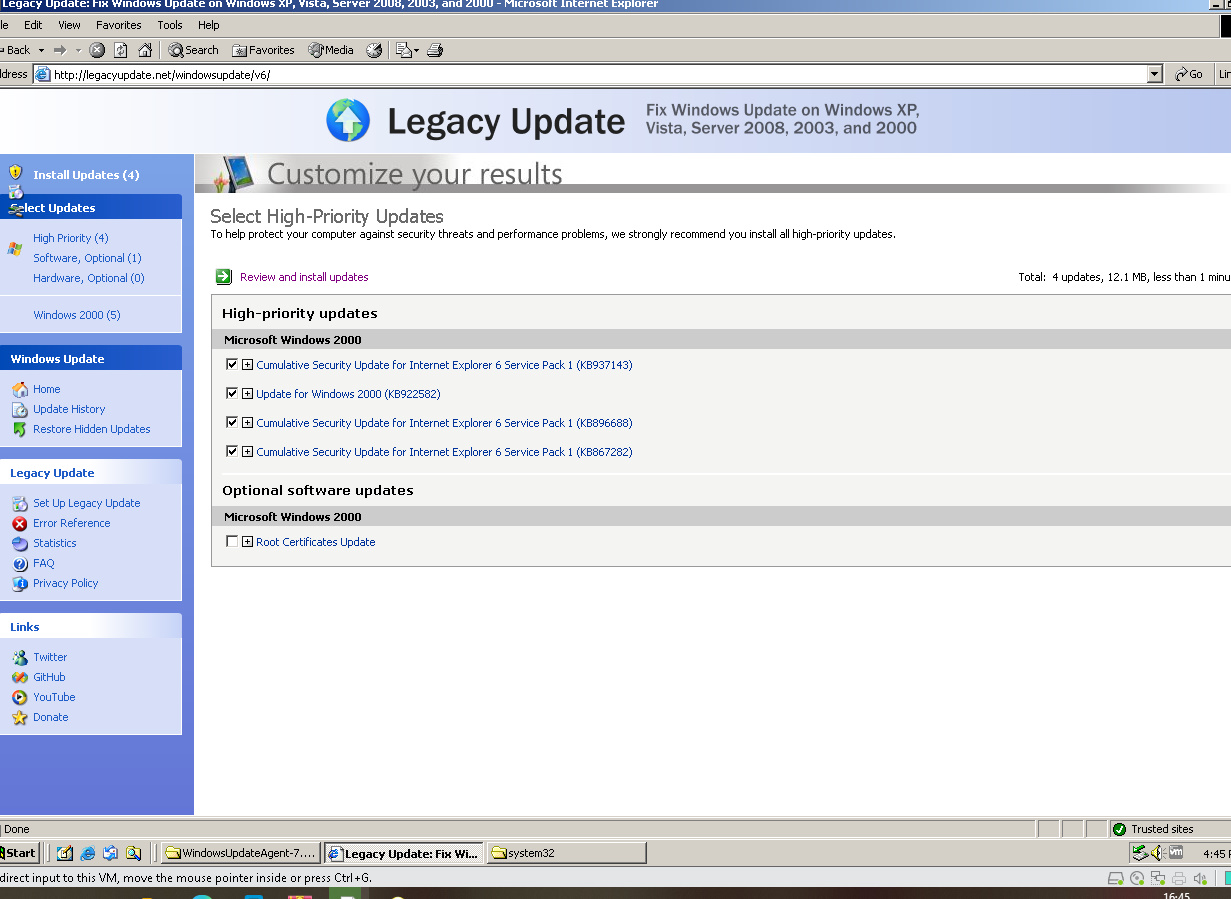Open the History toolbar icon
This screenshot has height=899, width=1231.
click(x=374, y=50)
